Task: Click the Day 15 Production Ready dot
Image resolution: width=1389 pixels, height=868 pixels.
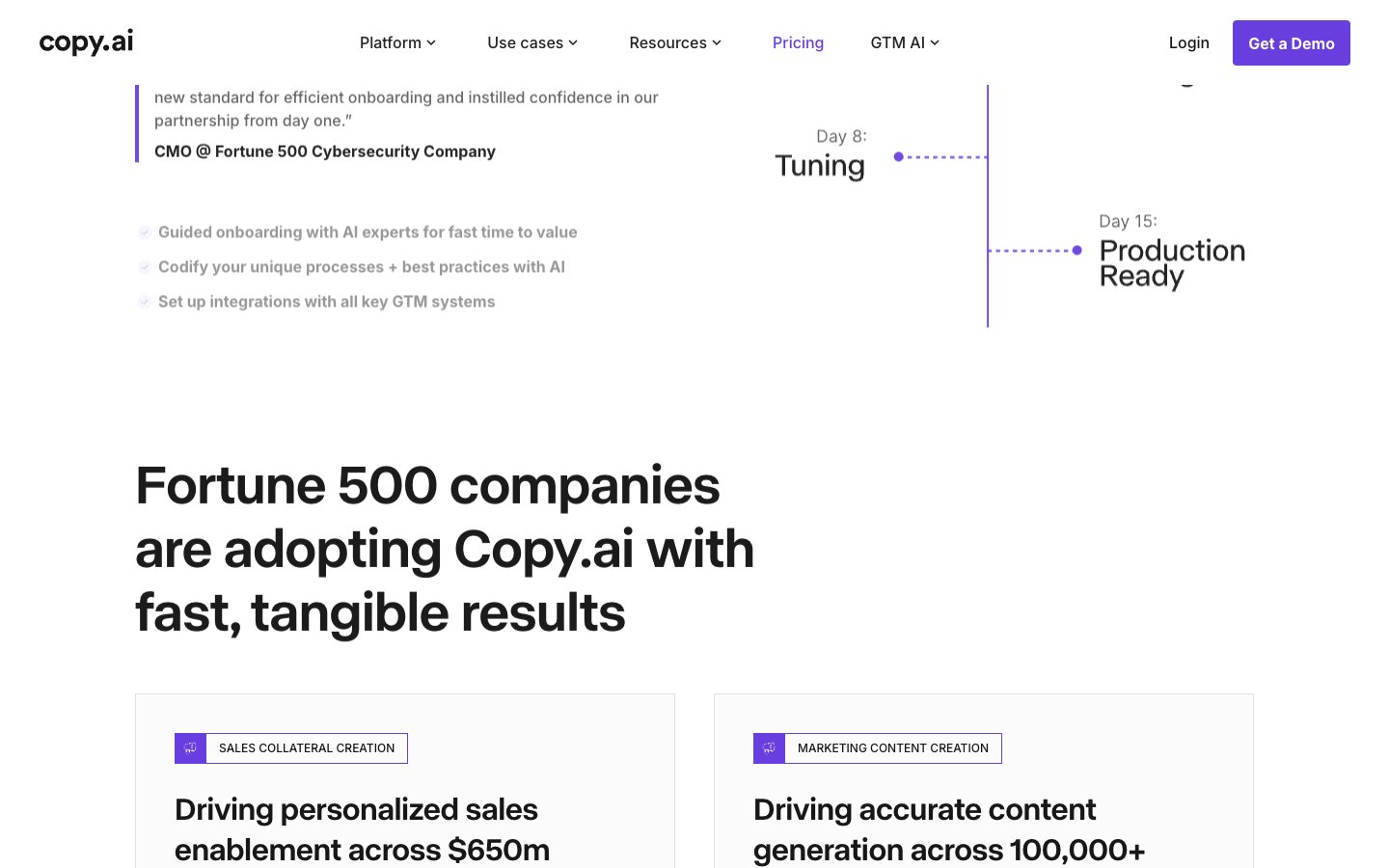Action: pos(1077,251)
